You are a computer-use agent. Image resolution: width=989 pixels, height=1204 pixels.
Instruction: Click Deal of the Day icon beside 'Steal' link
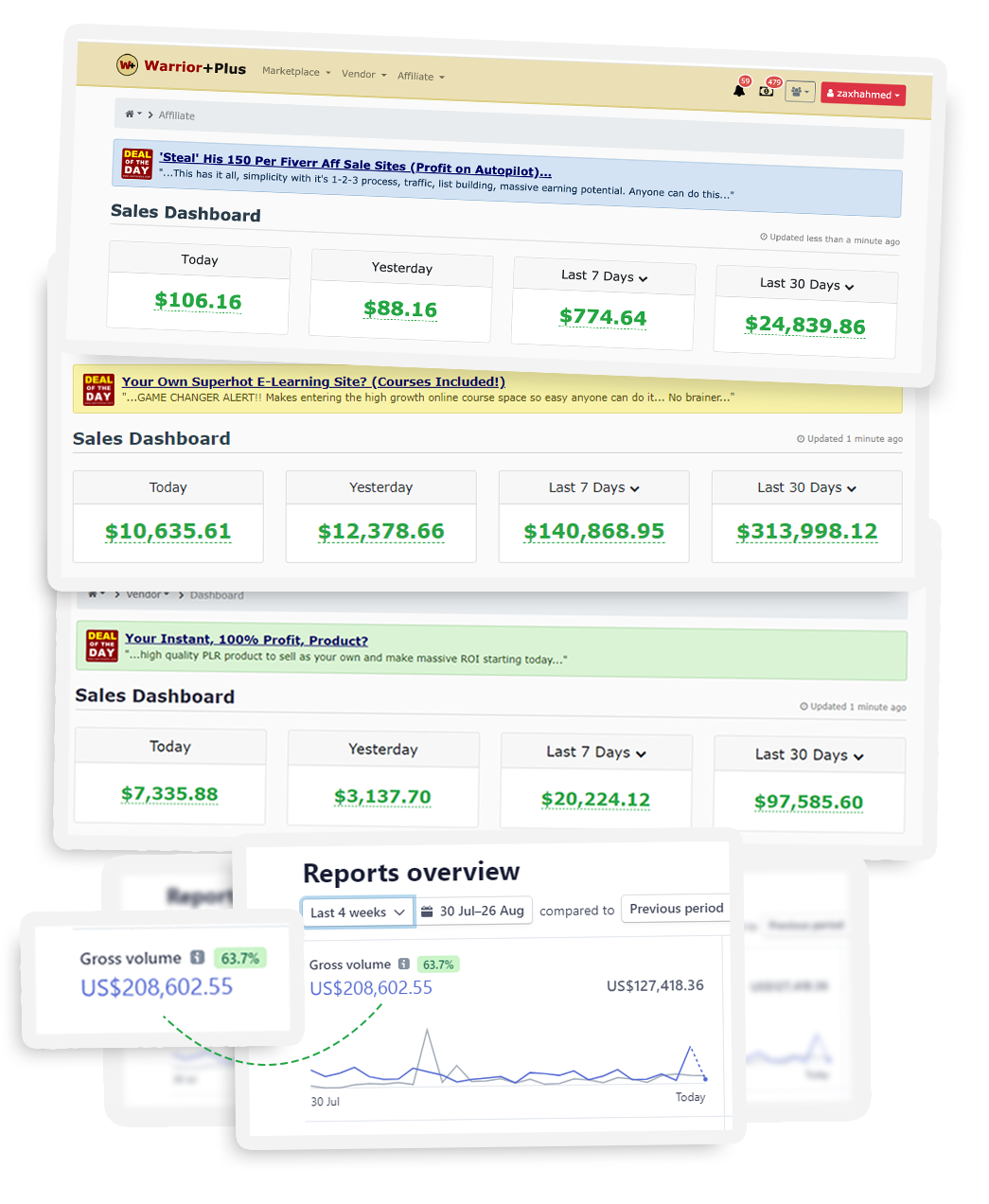(x=137, y=163)
